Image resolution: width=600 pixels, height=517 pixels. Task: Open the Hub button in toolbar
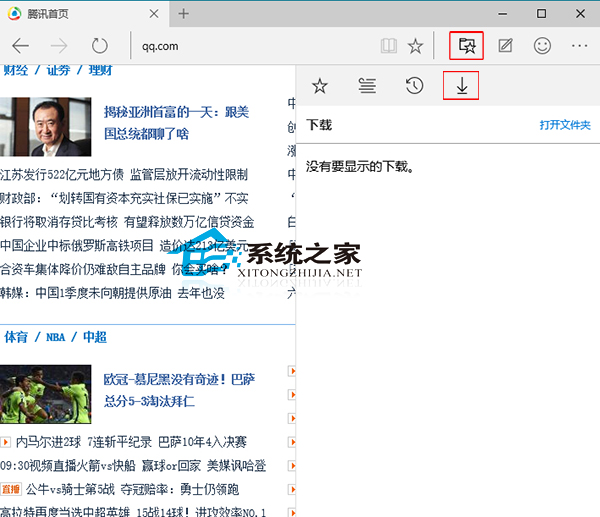click(466, 46)
